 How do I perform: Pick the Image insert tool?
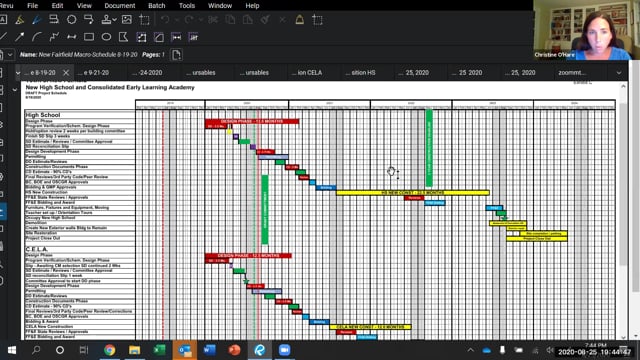coord(127,20)
